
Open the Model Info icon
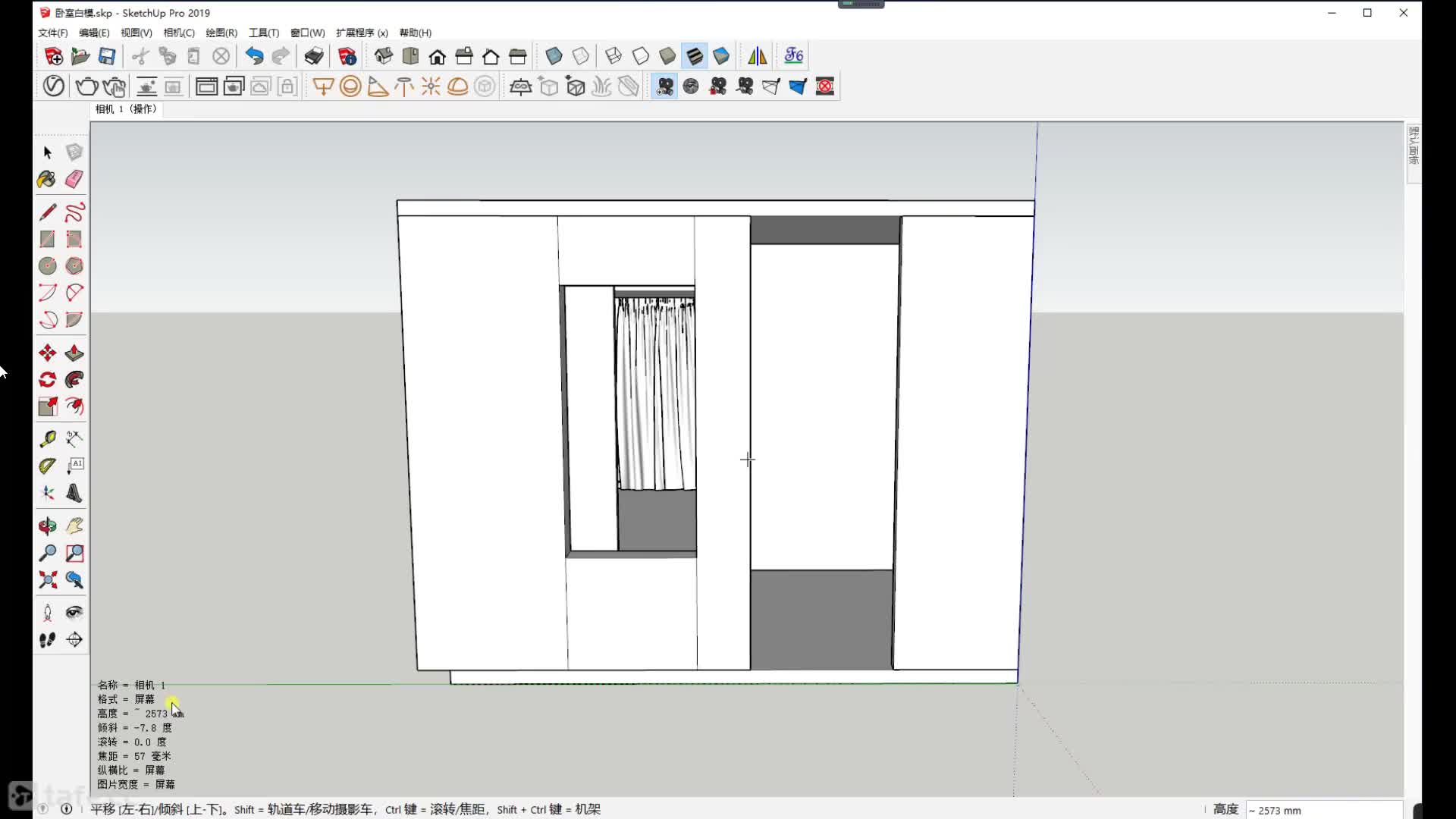347,56
